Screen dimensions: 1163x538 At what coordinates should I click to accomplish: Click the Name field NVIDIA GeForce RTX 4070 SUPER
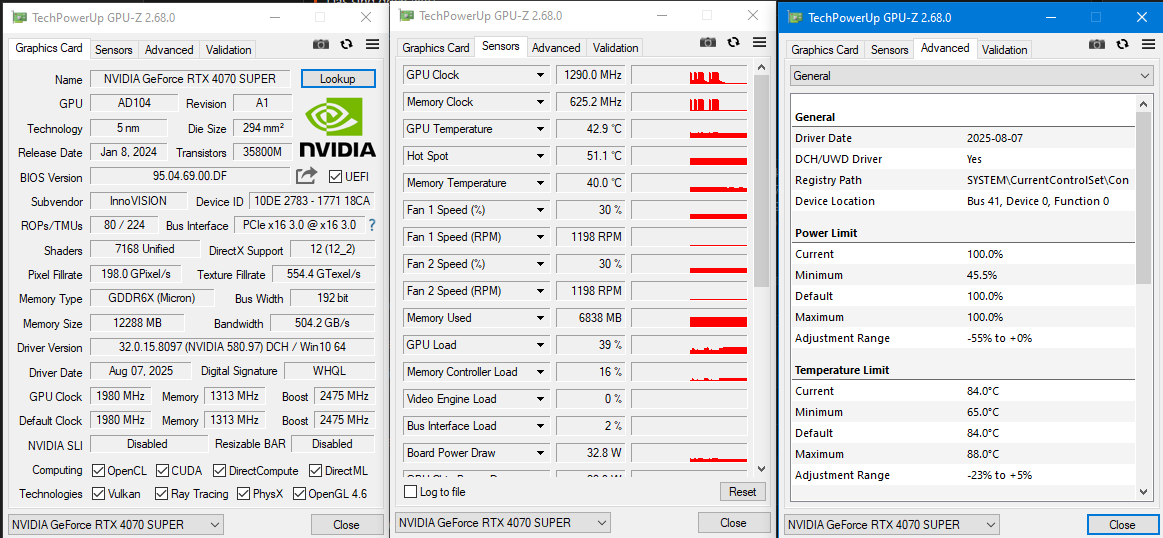pos(191,79)
